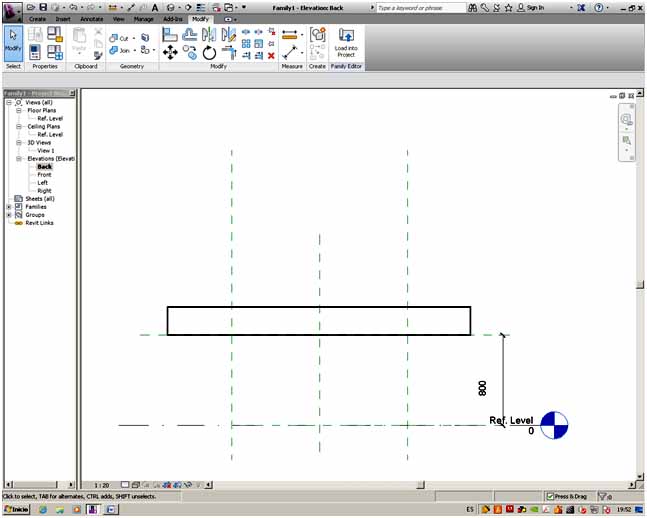
Task: Switch to the Annotate ribbon tab
Action: tap(91, 19)
